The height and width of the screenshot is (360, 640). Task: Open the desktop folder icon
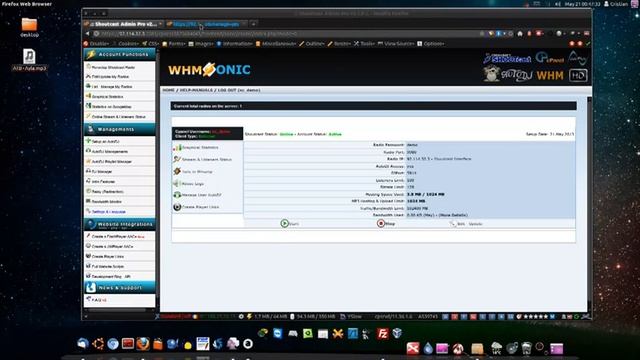pyautogui.click(x=29, y=25)
